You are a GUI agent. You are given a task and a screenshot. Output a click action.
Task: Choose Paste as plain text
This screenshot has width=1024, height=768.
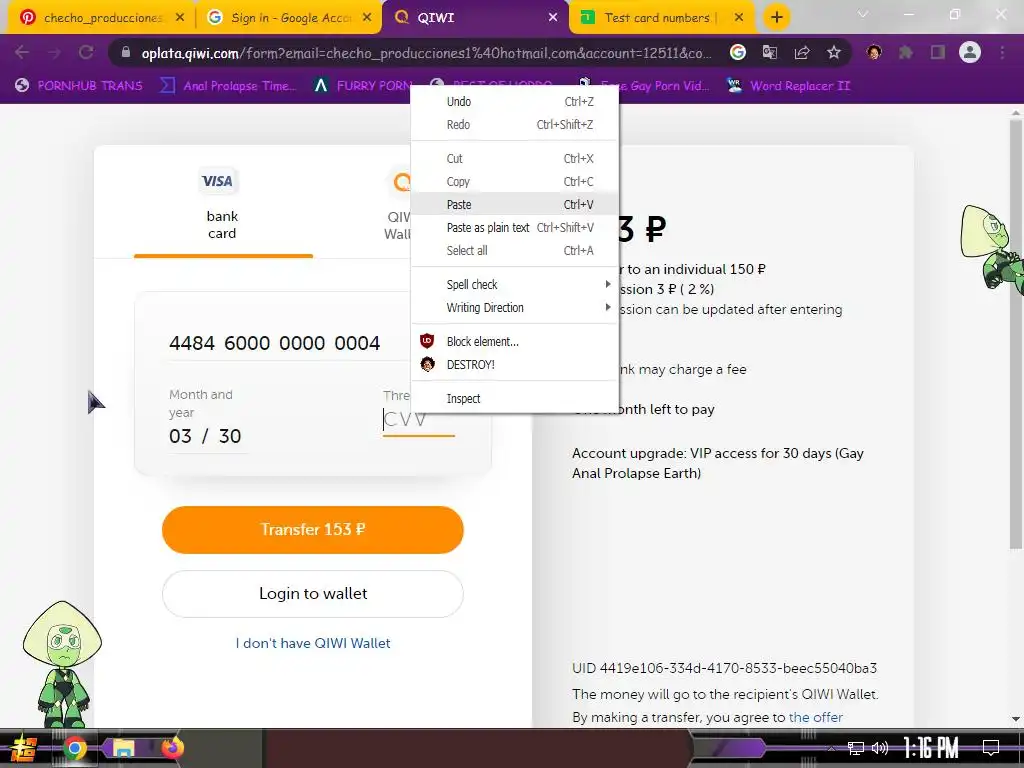point(515,227)
